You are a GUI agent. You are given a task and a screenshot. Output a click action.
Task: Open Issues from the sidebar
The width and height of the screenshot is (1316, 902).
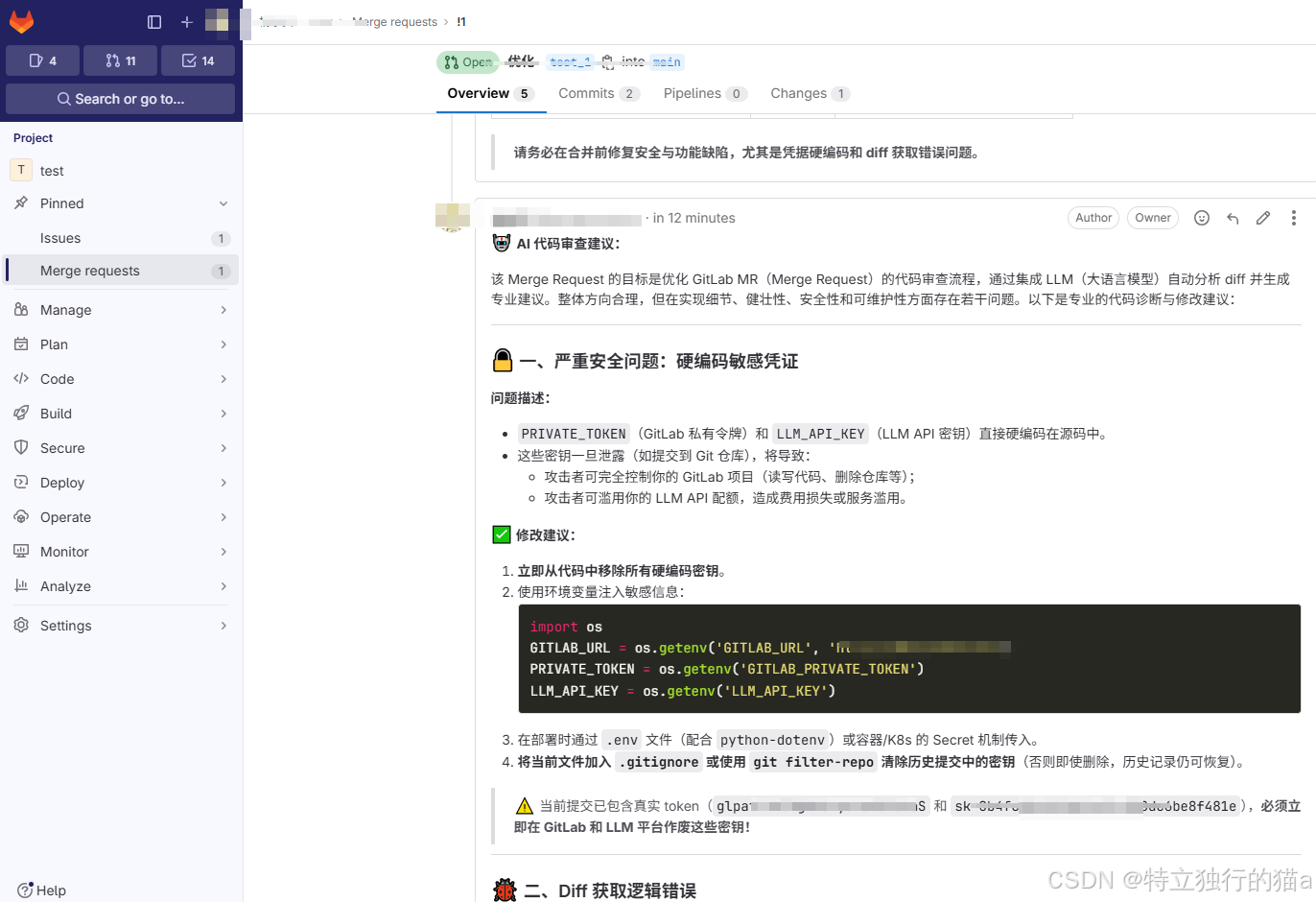click(x=60, y=238)
